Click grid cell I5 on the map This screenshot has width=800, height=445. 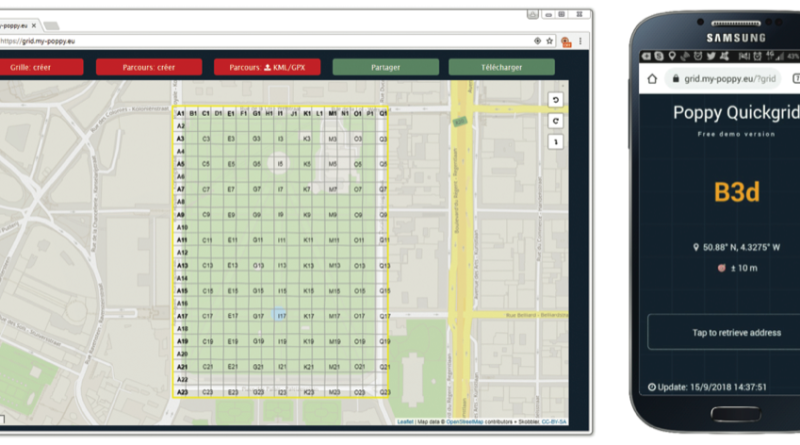pos(280,164)
